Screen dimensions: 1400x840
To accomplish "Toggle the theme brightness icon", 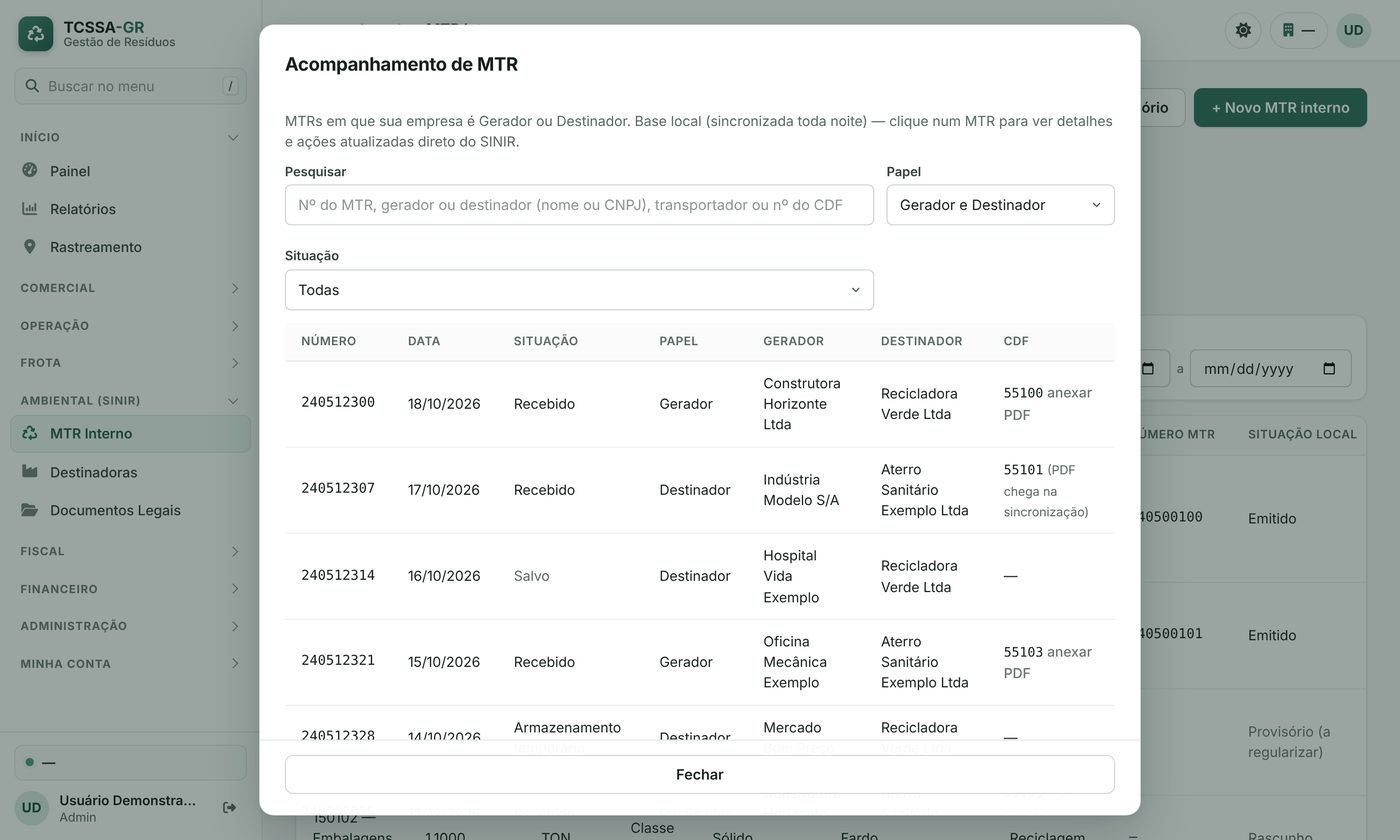I will click(x=1243, y=30).
